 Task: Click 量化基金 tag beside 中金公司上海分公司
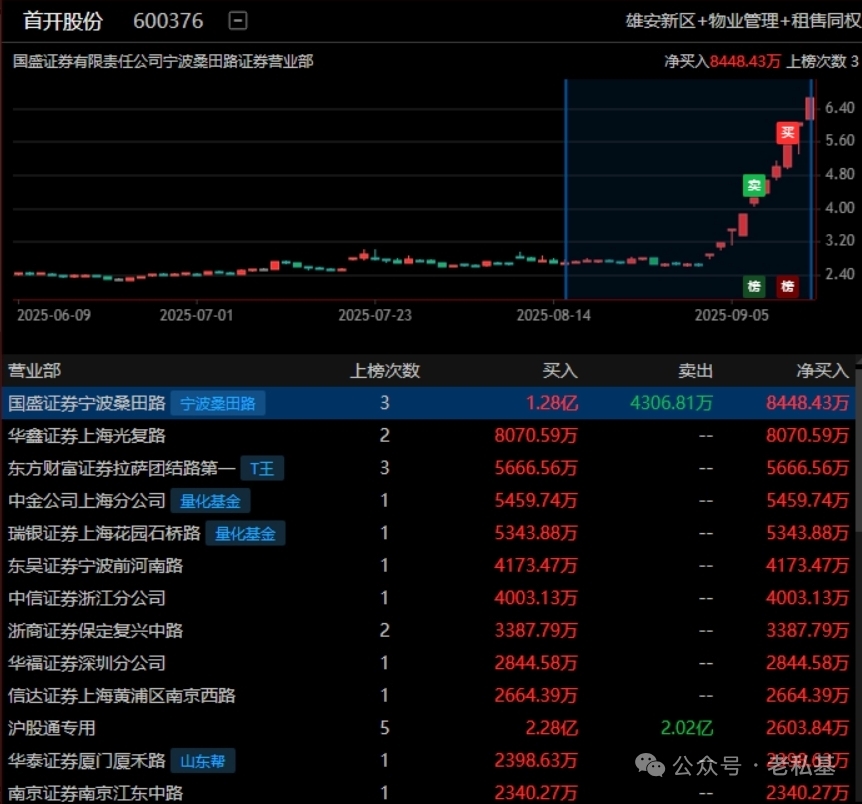click(210, 501)
